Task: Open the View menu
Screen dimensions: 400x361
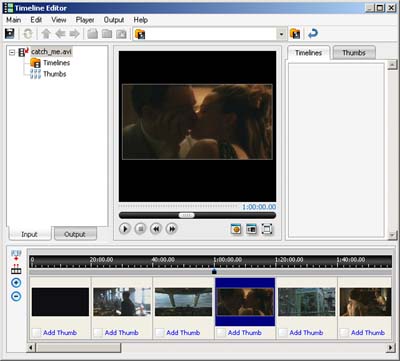Action: tap(59, 20)
